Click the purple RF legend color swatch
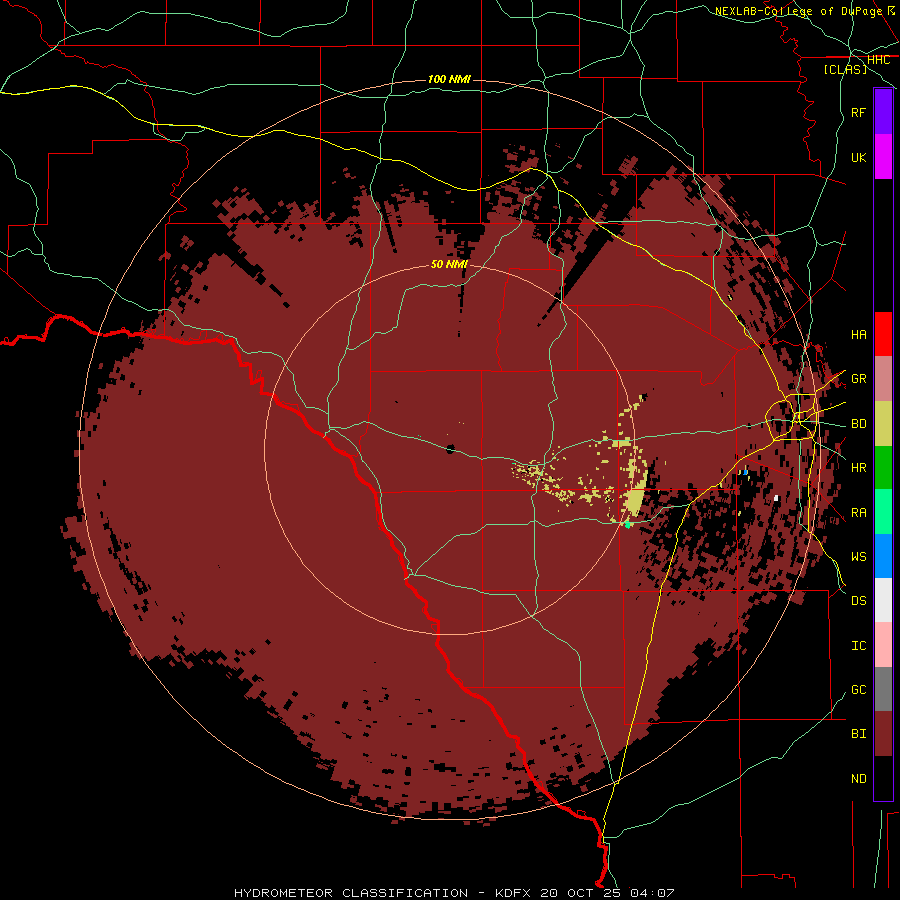The height and width of the screenshot is (900, 900). (x=883, y=112)
